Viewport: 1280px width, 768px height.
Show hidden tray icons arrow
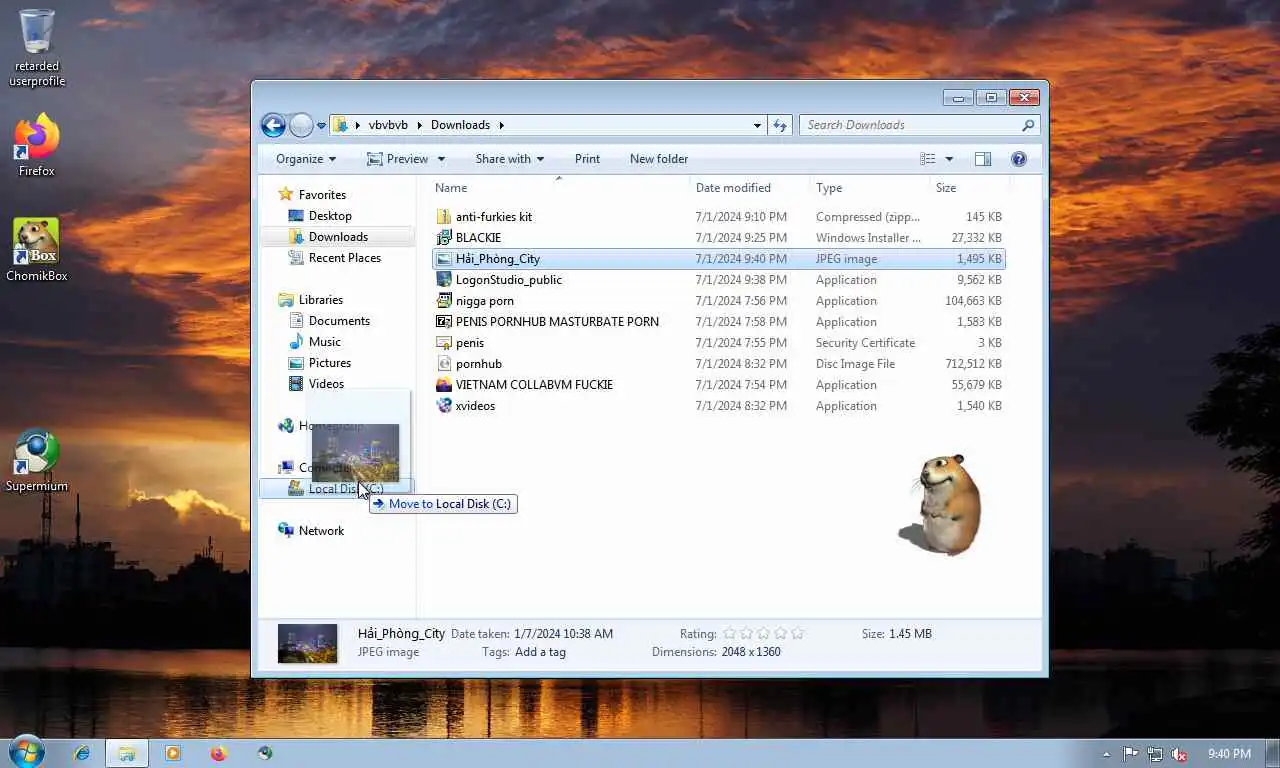[1106, 754]
